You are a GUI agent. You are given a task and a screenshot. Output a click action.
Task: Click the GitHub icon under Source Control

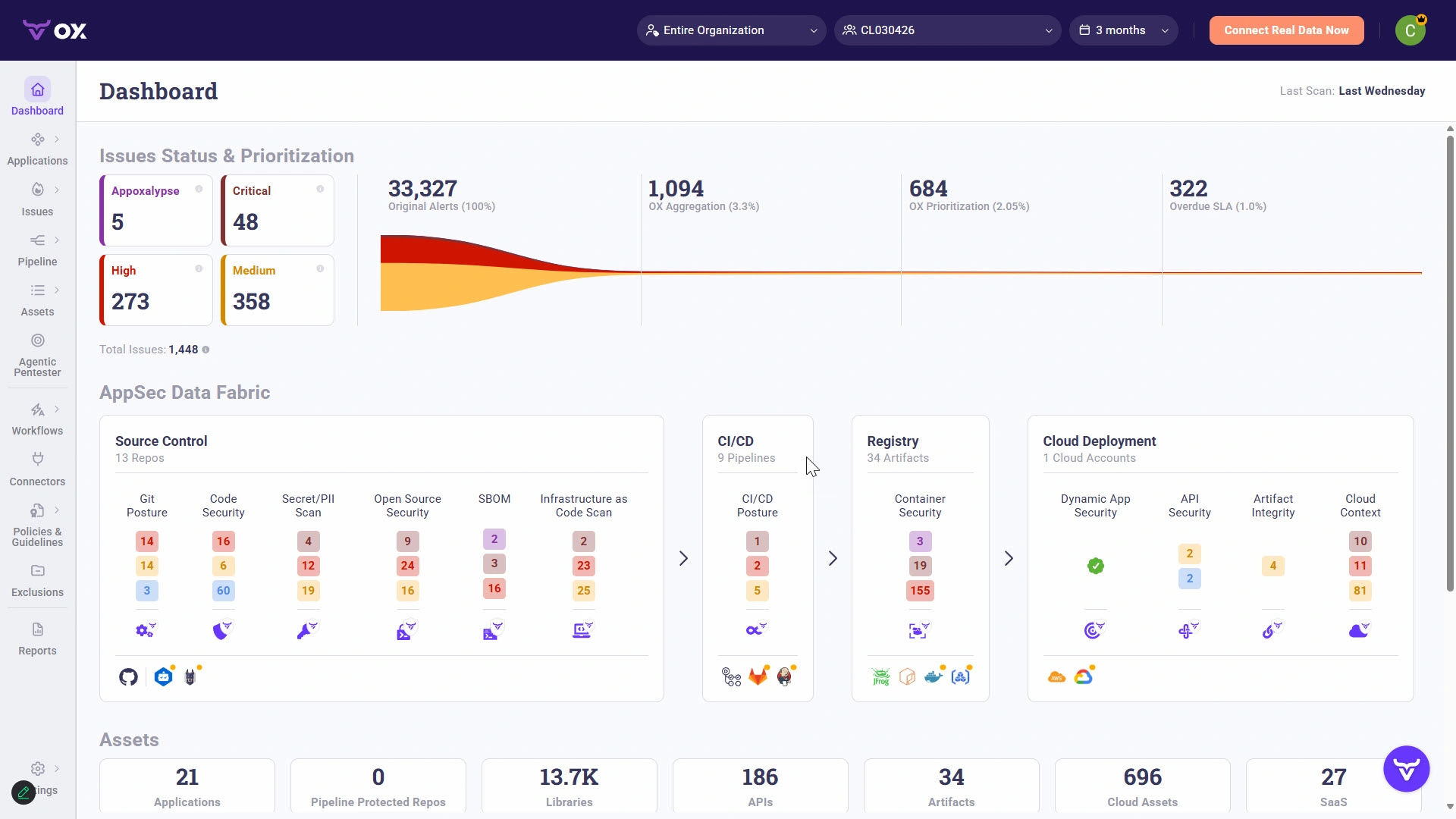point(128,677)
